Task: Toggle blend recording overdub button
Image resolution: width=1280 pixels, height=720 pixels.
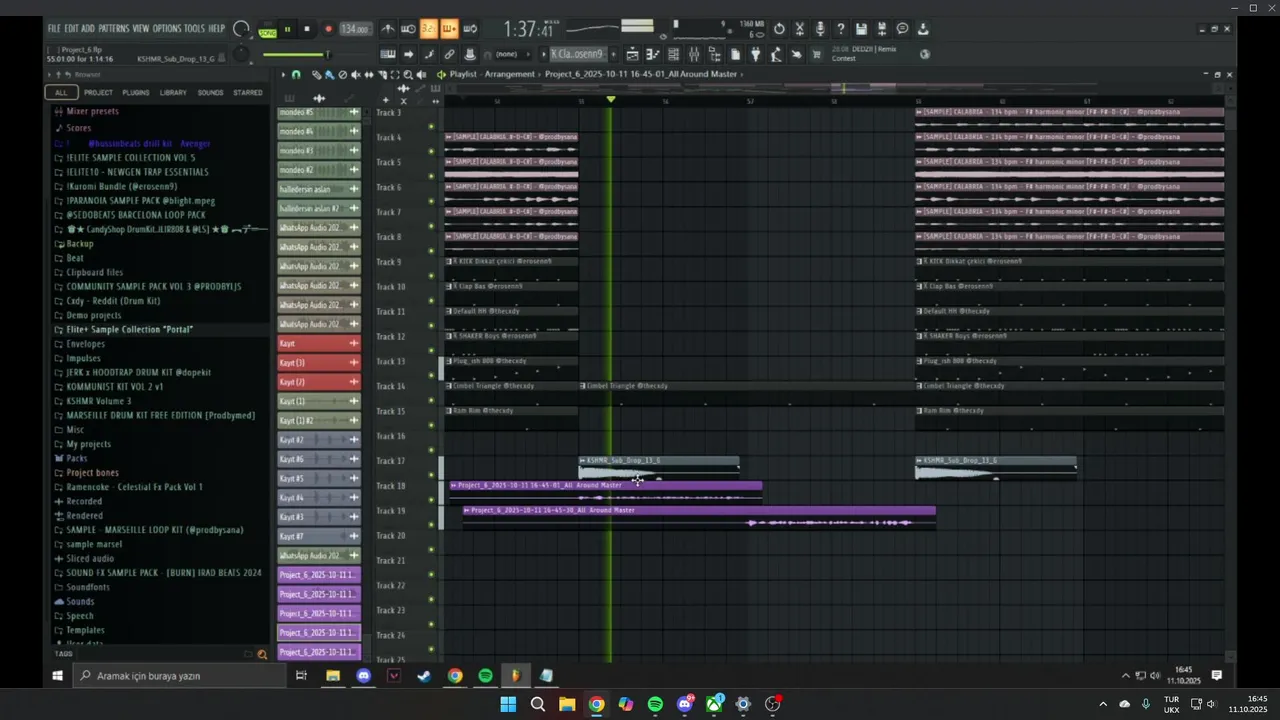Action: click(449, 29)
